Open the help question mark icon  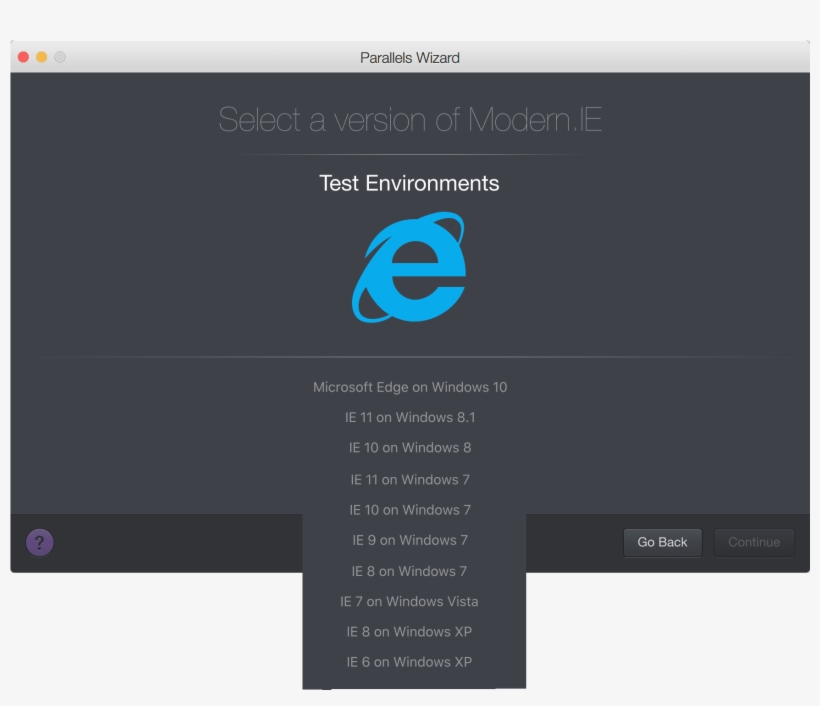(x=39, y=542)
